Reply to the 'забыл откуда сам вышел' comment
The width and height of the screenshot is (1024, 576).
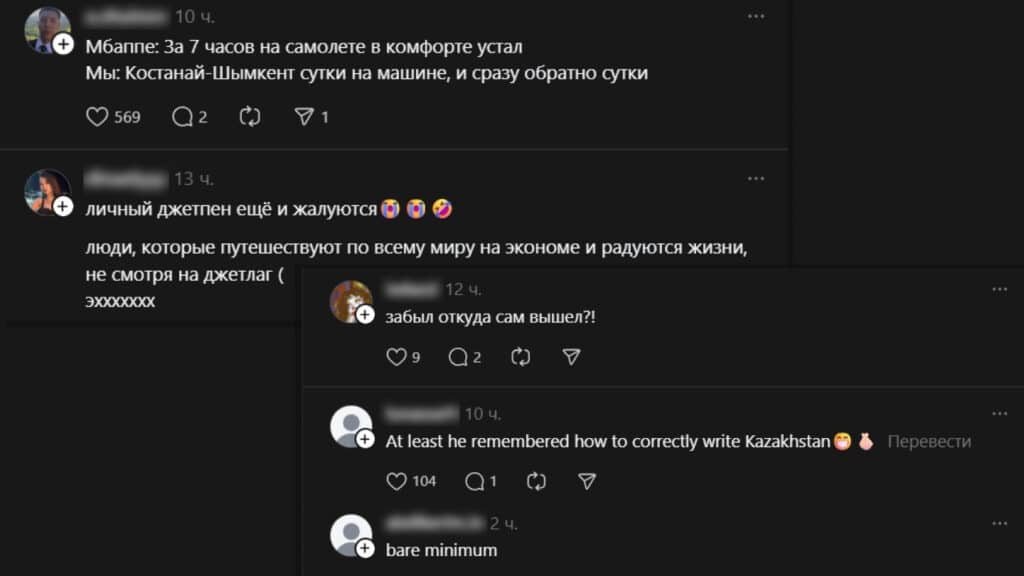click(458, 357)
